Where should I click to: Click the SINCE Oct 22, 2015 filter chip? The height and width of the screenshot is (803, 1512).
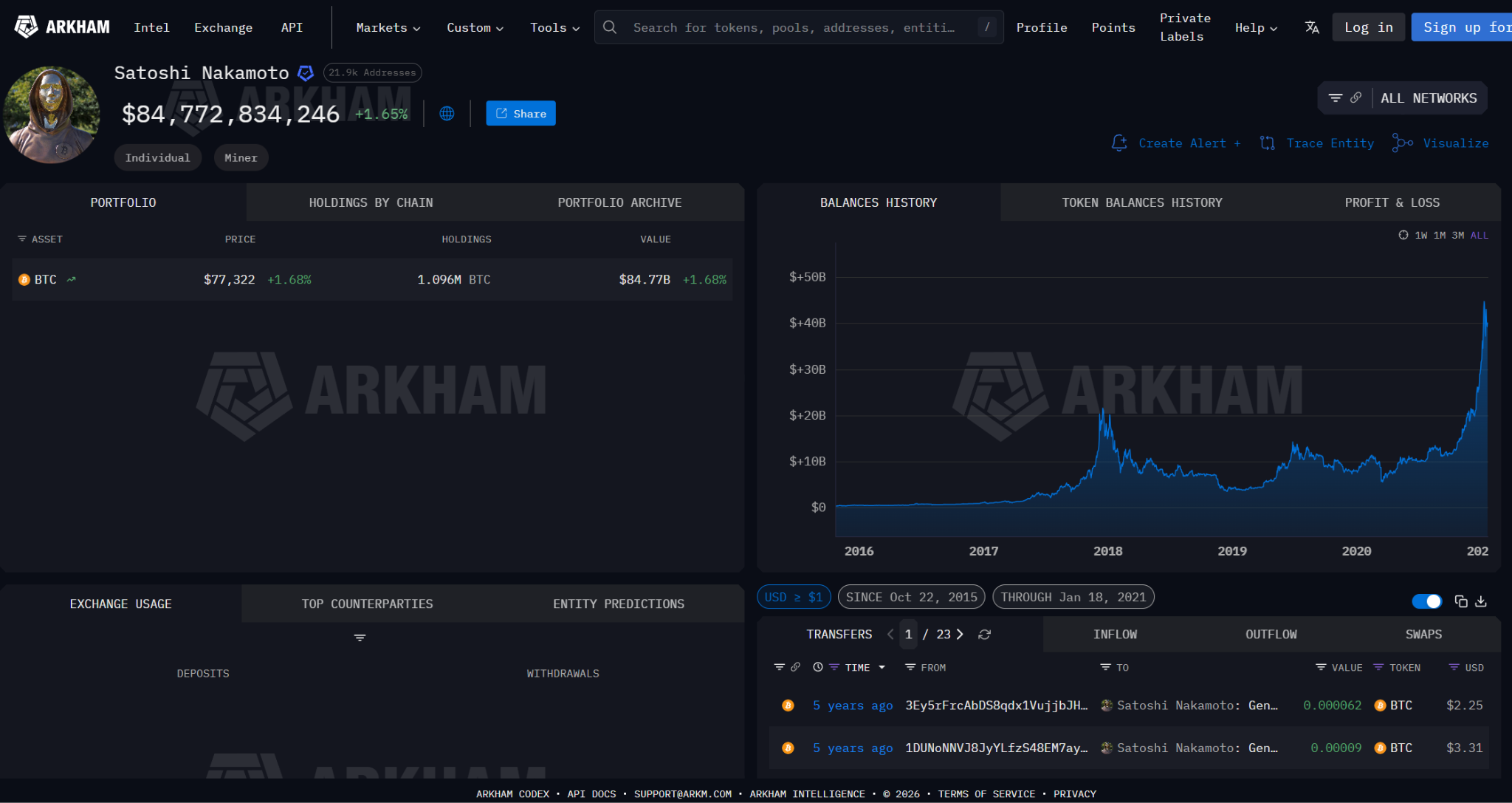coord(911,597)
